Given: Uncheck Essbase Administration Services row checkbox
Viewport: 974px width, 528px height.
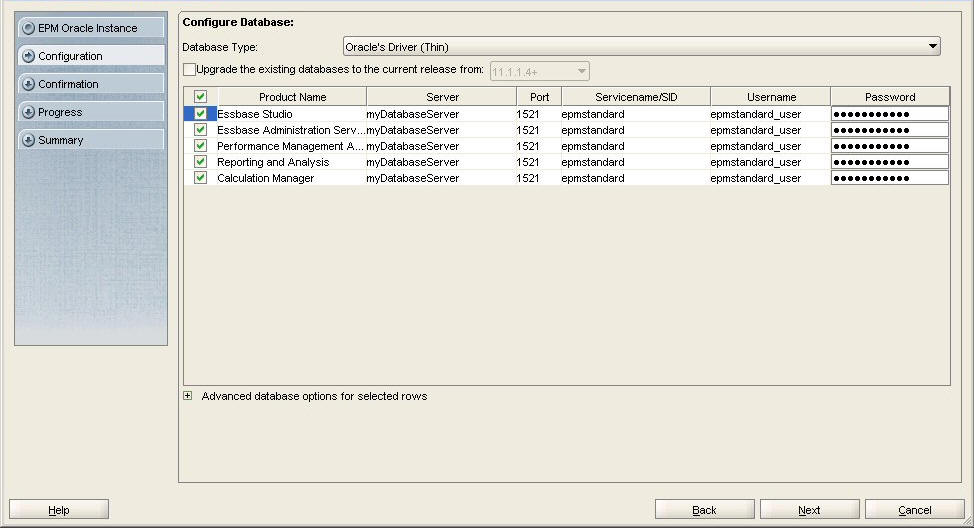Looking at the screenshot, I should (x=200, y=130).
